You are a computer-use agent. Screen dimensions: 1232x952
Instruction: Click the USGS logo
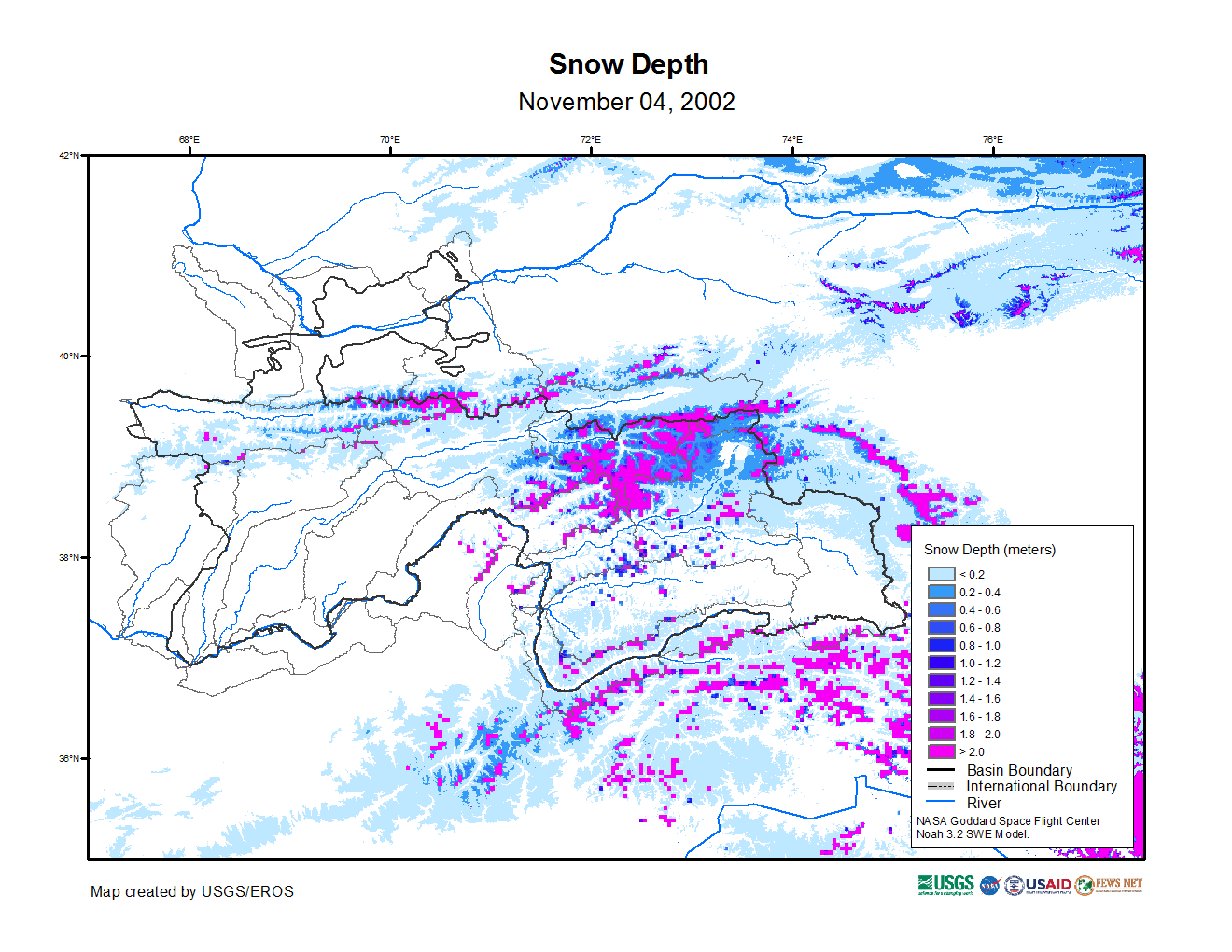[x=945, y=885]
